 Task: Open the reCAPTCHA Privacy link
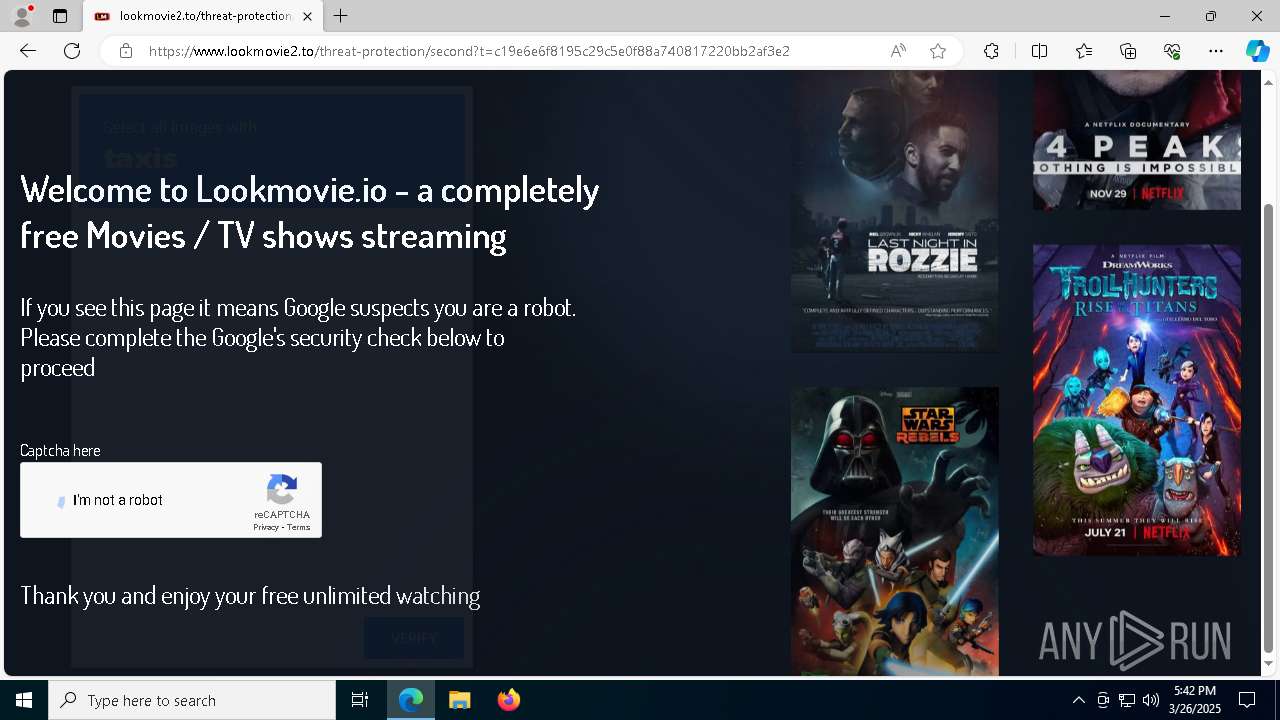(266, 527)
